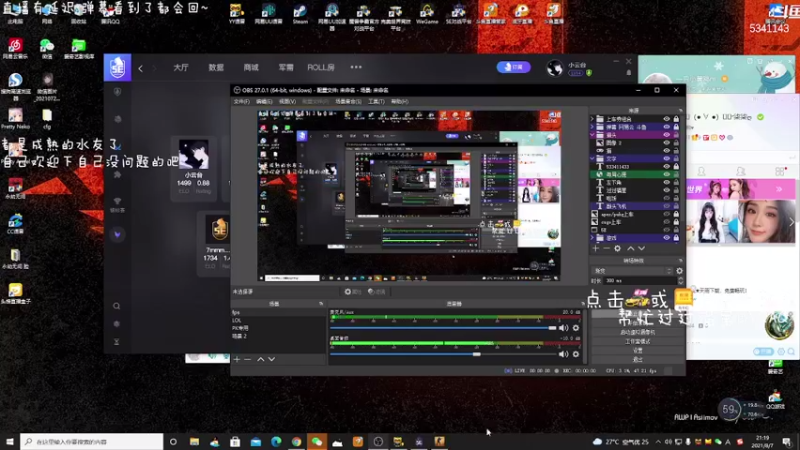Collapse the purple group in sources
Viewport: 800px width, 450px height.
[x=592, y=135]
